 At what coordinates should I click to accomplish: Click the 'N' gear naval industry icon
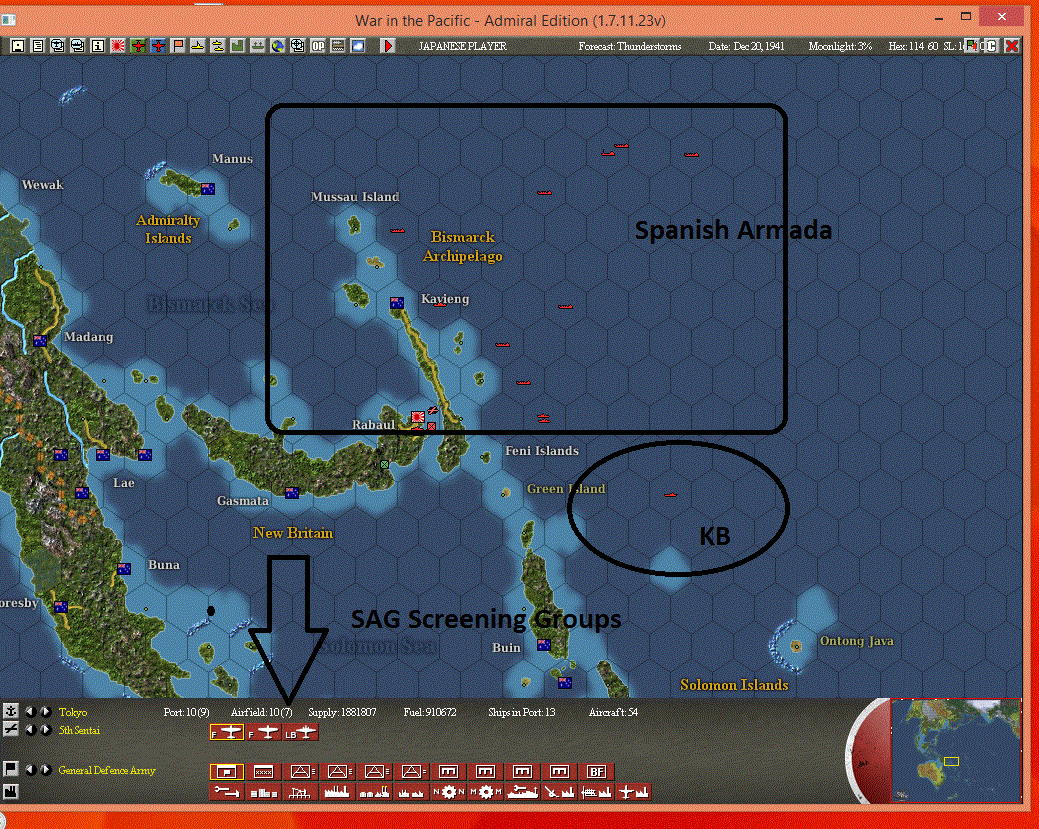click(449, 792)
